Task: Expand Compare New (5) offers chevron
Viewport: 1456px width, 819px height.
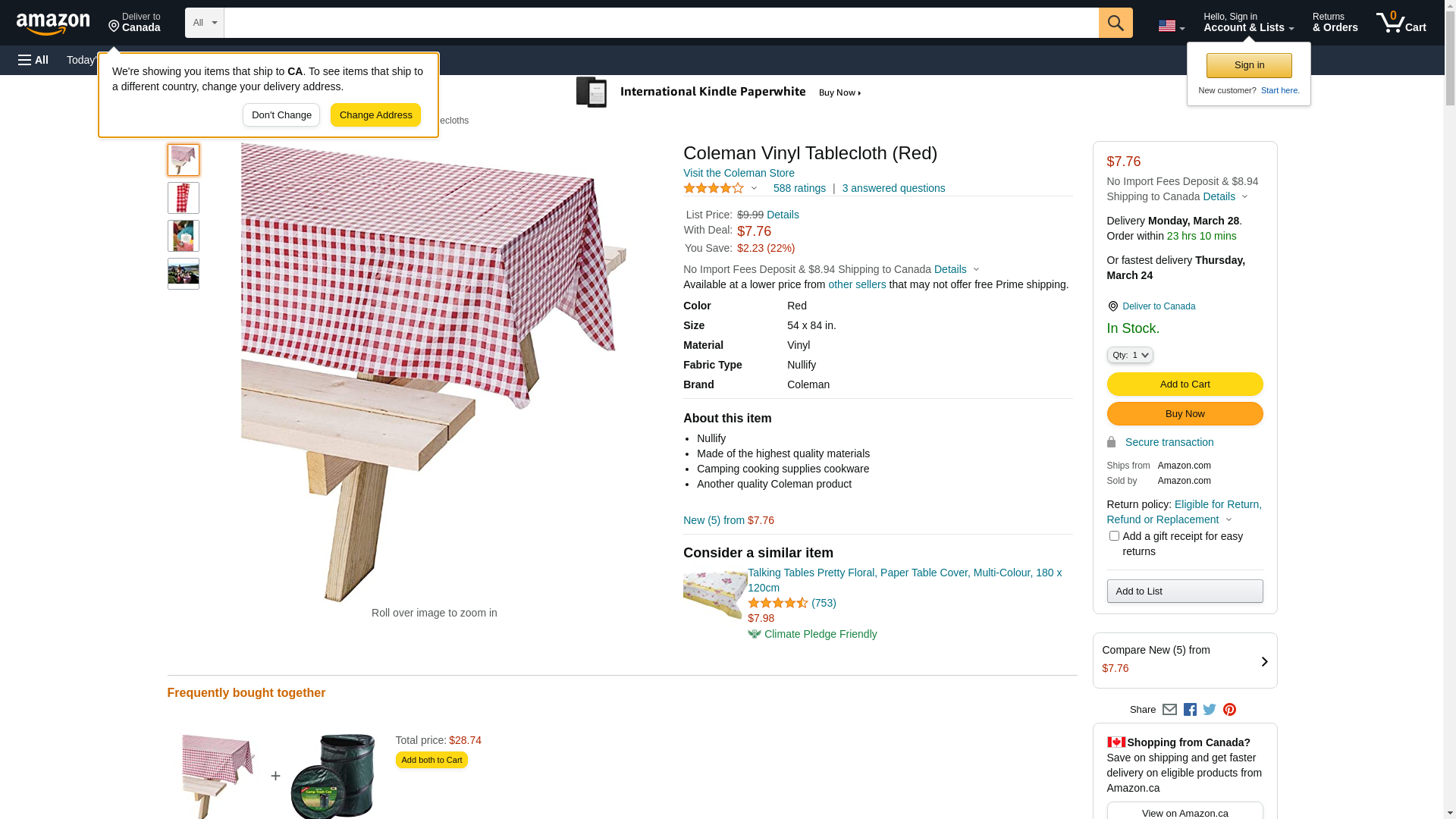Action: [1264, 661]
